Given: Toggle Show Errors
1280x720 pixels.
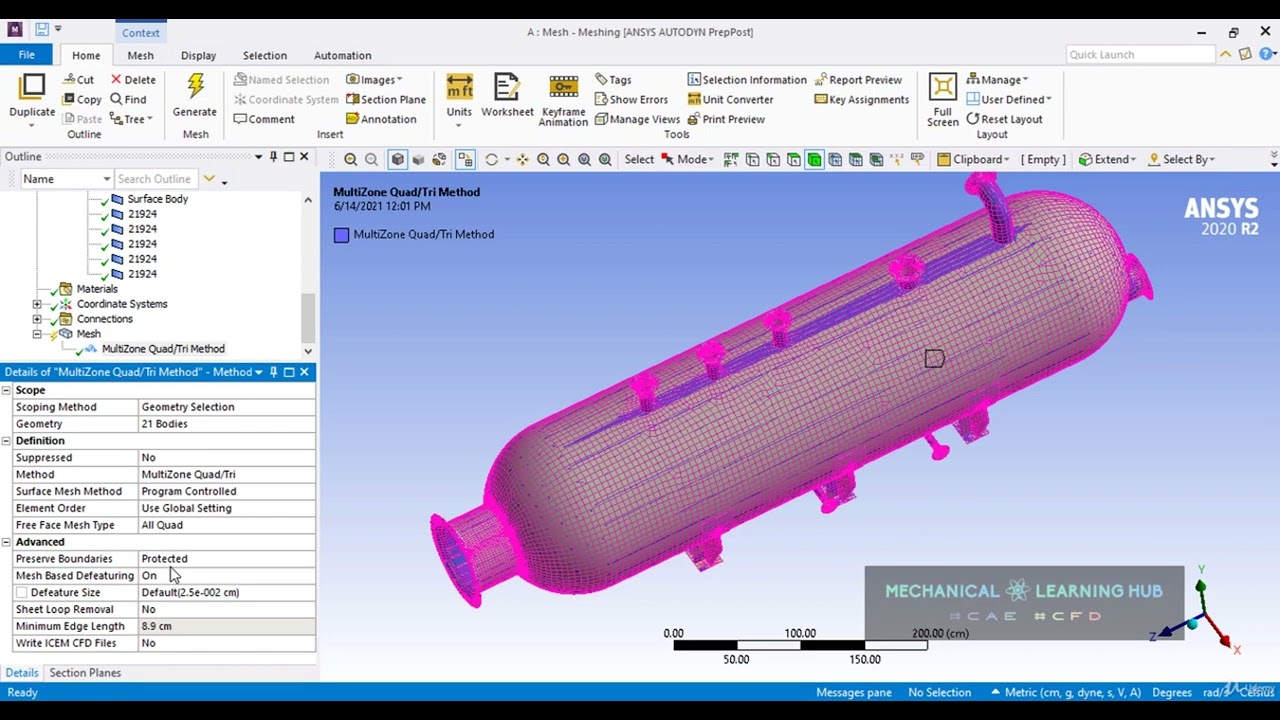Looking at the screenshot, I should click(631, 99).
